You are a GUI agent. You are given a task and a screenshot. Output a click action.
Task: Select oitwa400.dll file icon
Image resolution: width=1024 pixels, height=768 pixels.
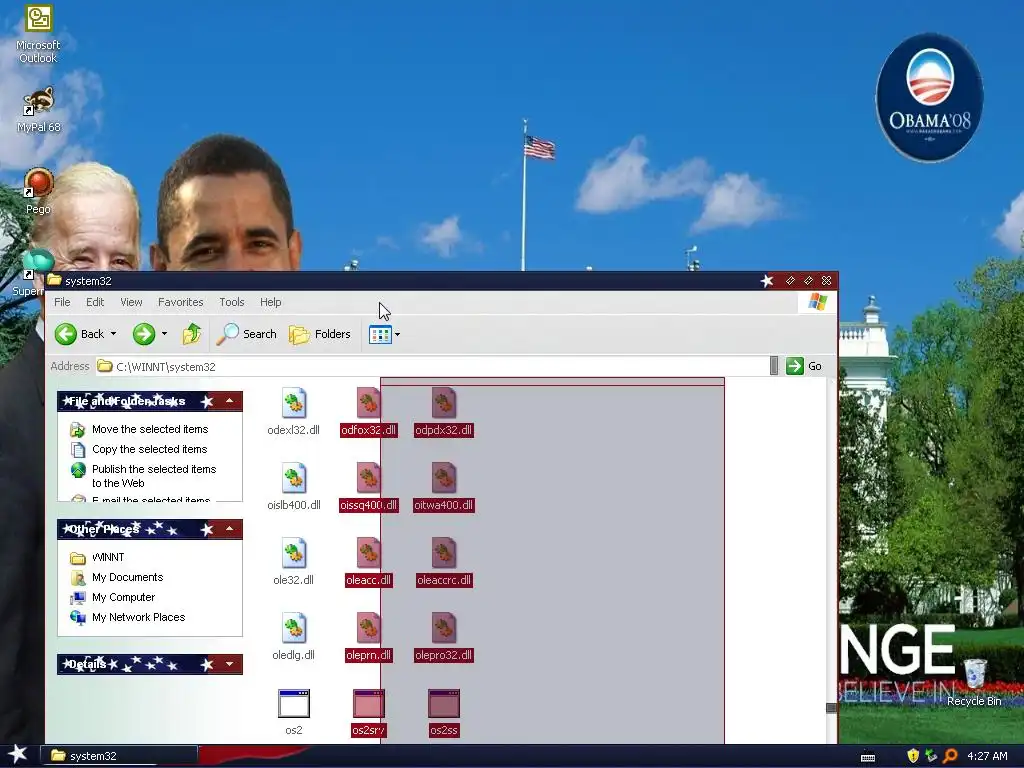443,477
